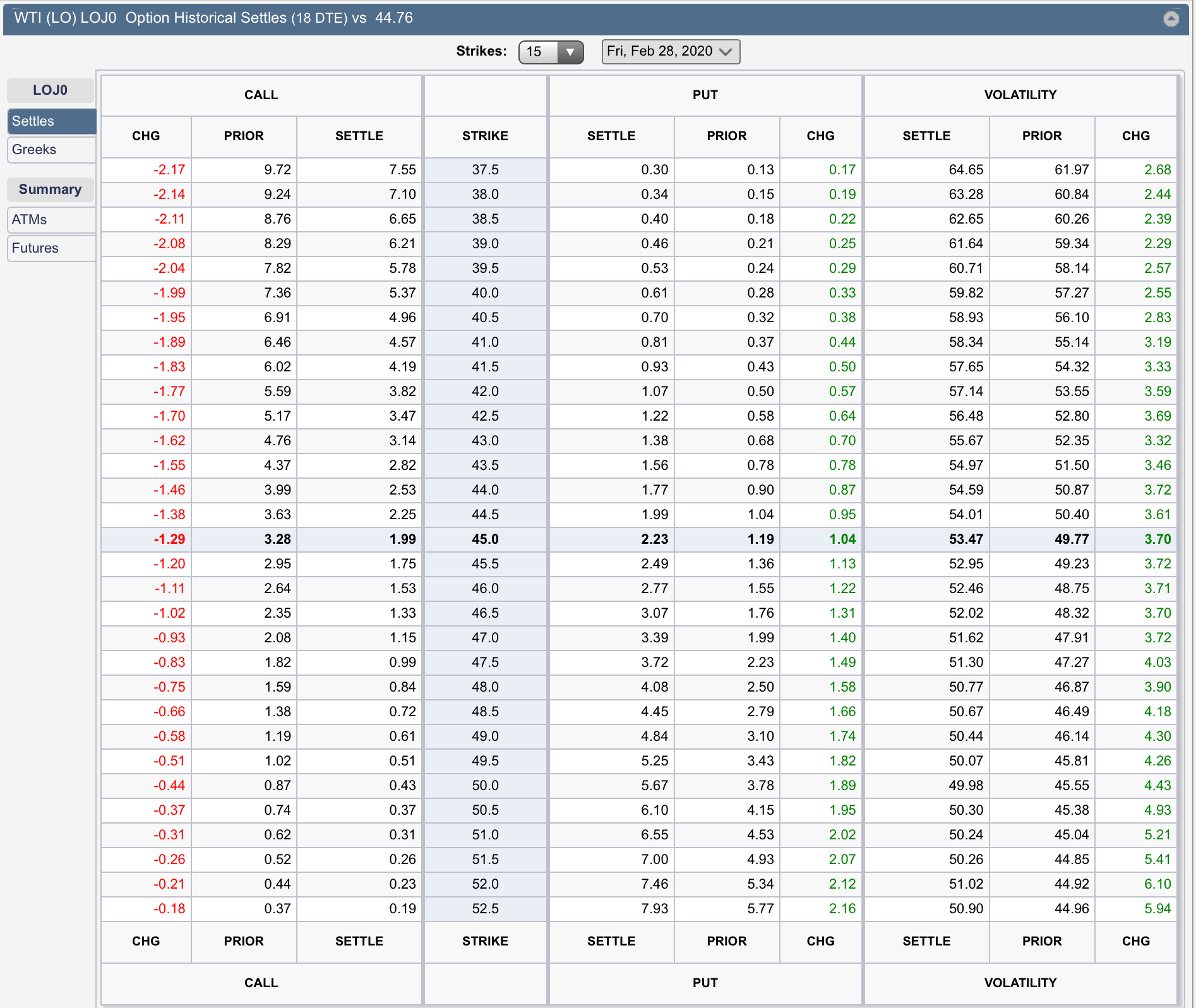
Task: Select the 37.5 strike cell
Action: (485, 169)
